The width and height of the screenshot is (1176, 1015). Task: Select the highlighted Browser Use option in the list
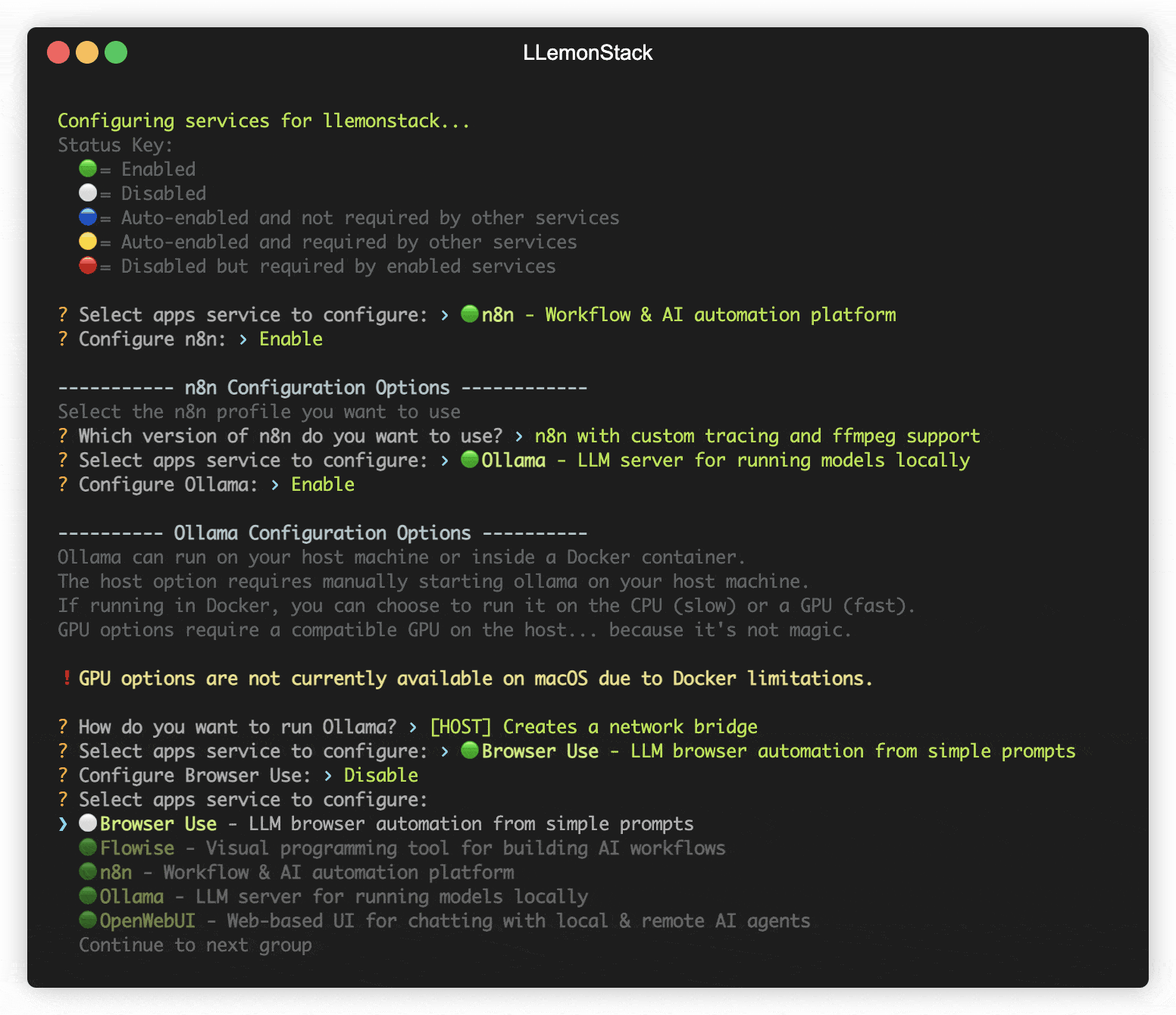[x=386, y=823]
